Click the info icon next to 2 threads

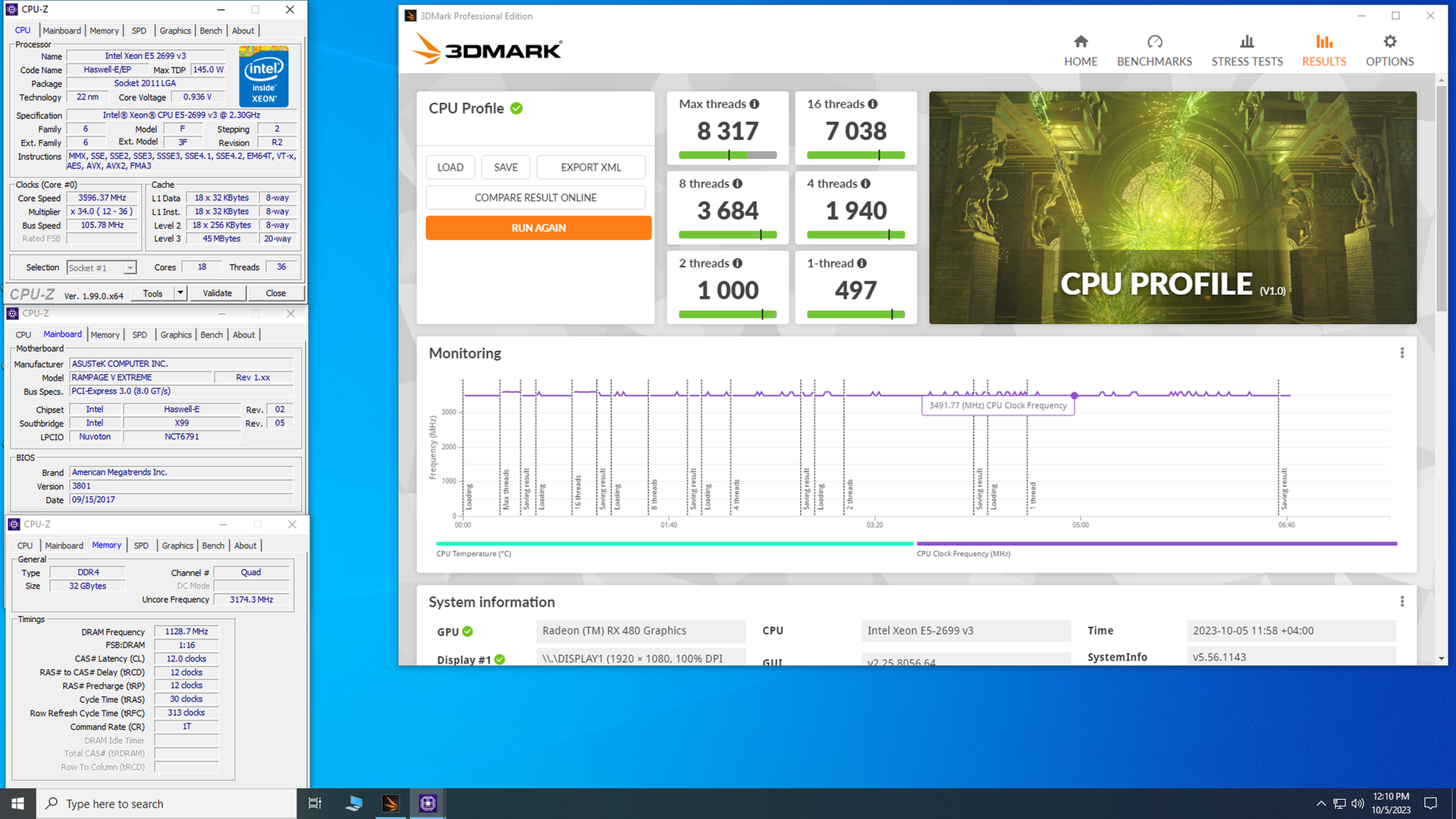point(737,263)
